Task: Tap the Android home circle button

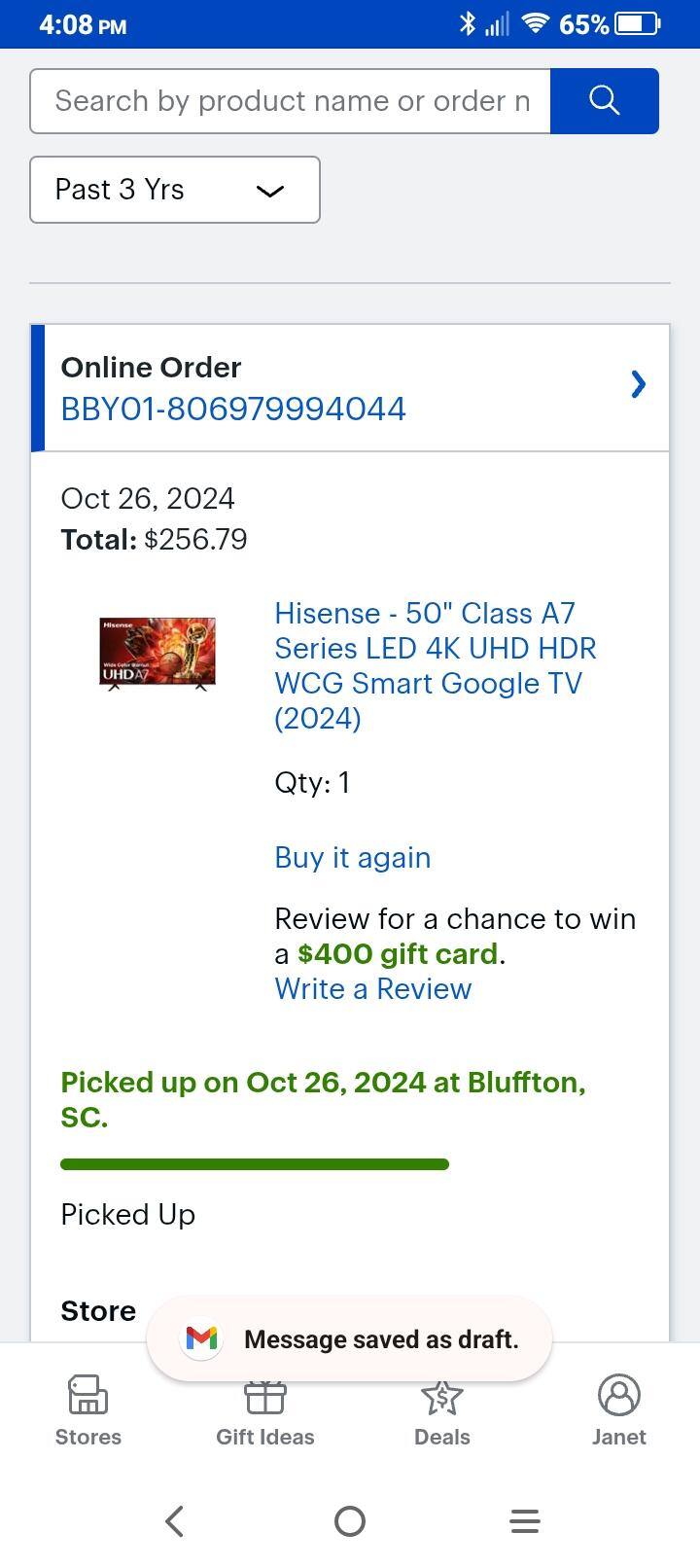Action: pyautogui.click(x=349, y=1520)
